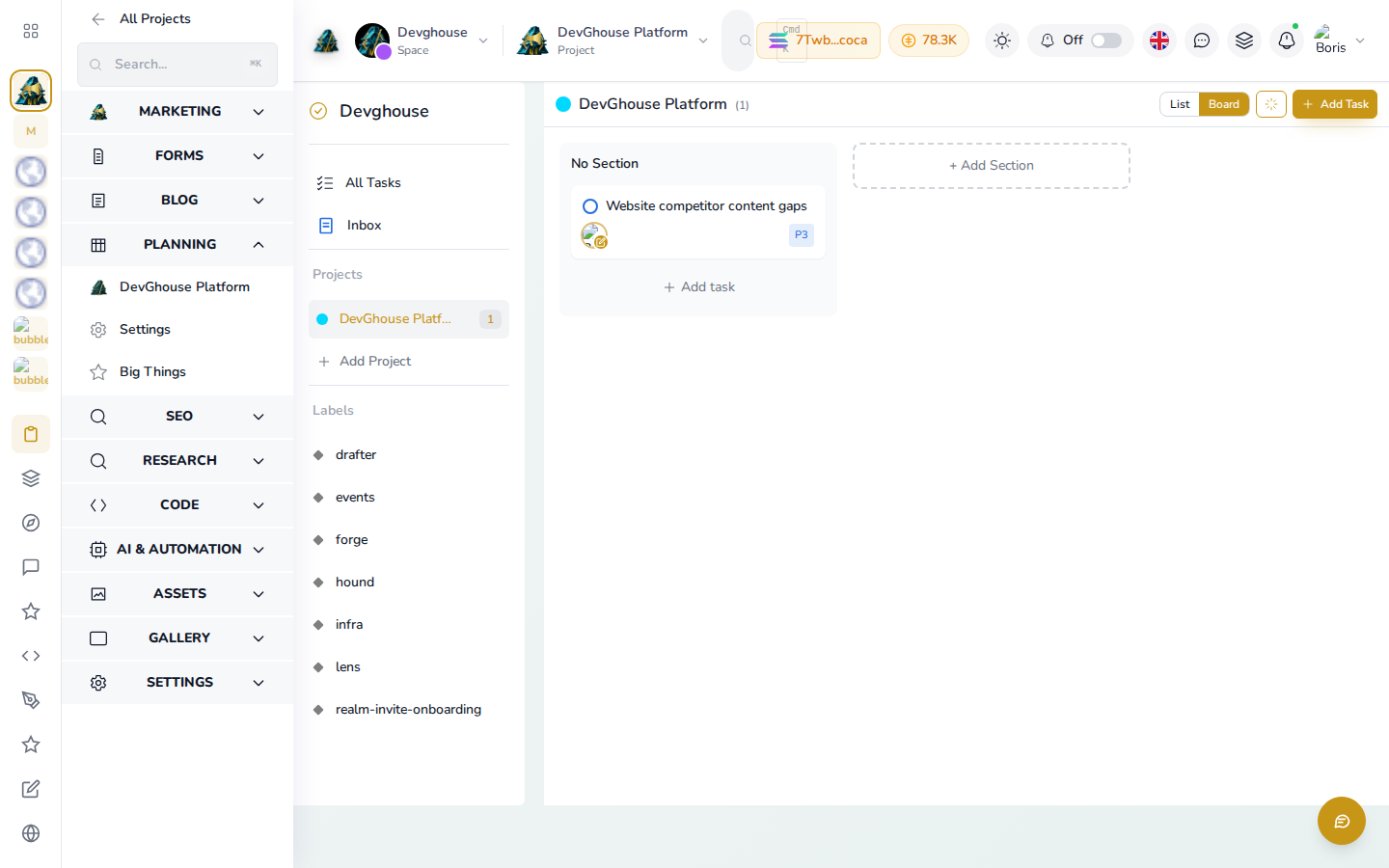The width and height of the screenshot is (1389, 868).
Task: Expand the SEO section
Action: (177, 417)
